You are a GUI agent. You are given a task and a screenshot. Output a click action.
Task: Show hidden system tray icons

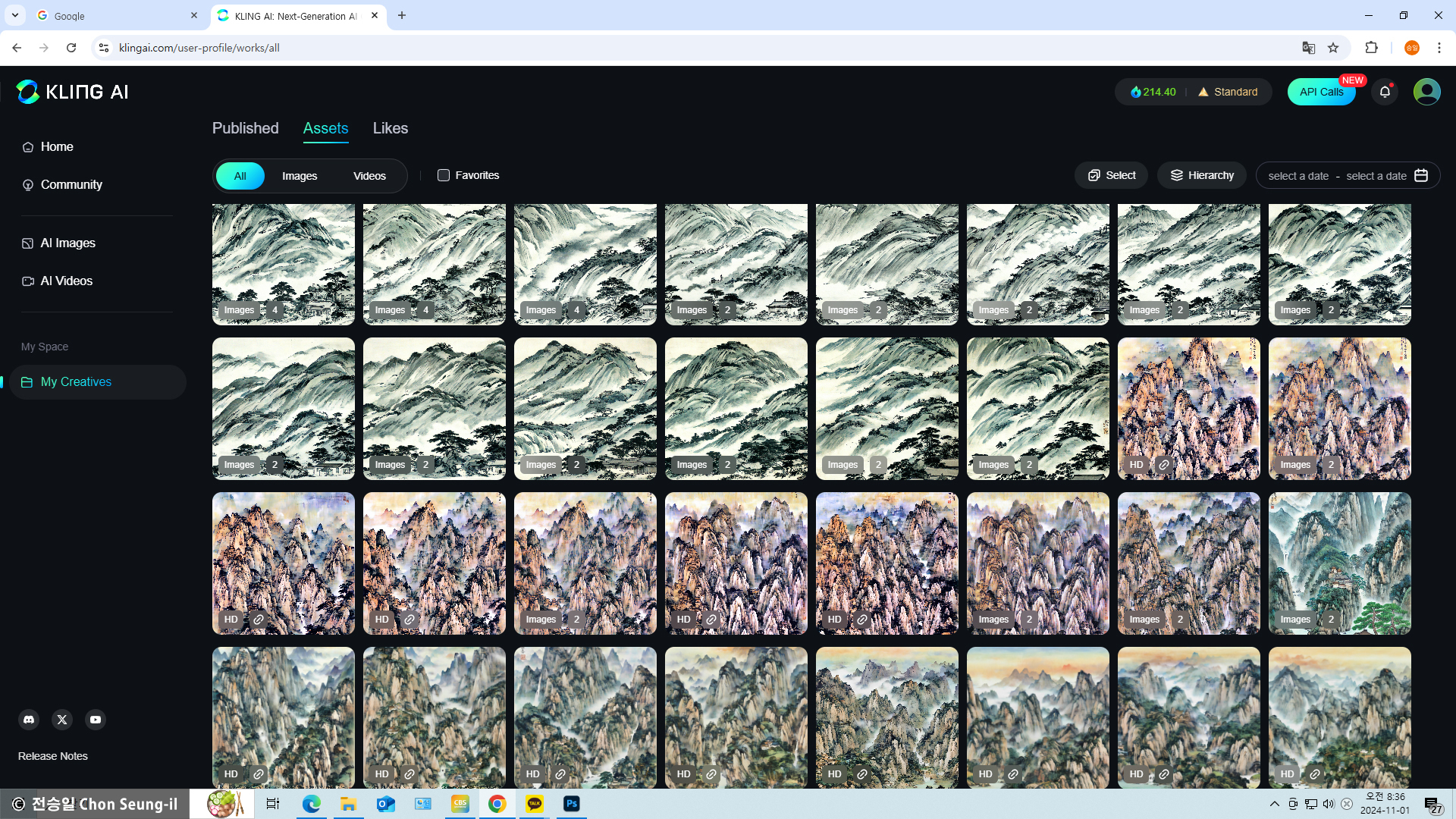point(1274,804)
